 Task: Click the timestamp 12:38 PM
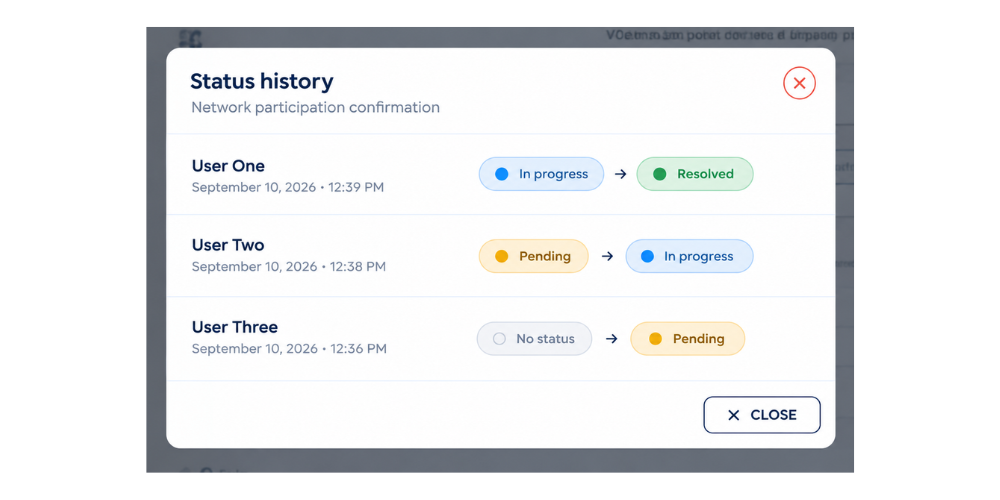point(357,267)
